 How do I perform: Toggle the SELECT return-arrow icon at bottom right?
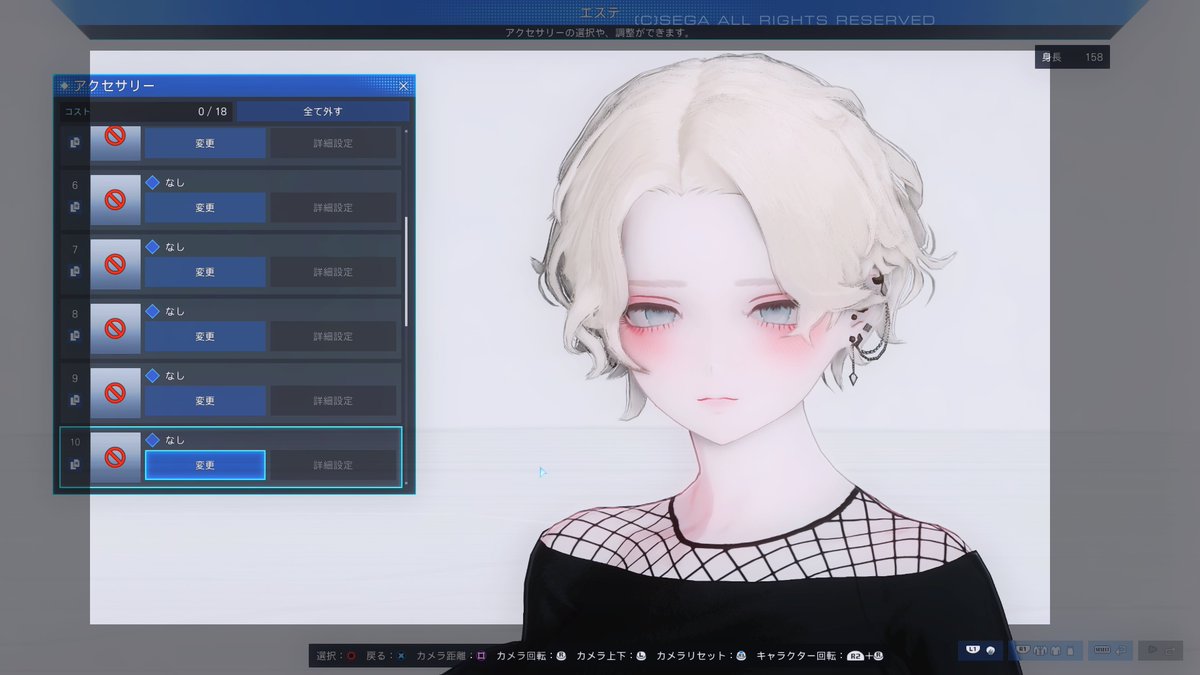click(x=1110, y=650)
